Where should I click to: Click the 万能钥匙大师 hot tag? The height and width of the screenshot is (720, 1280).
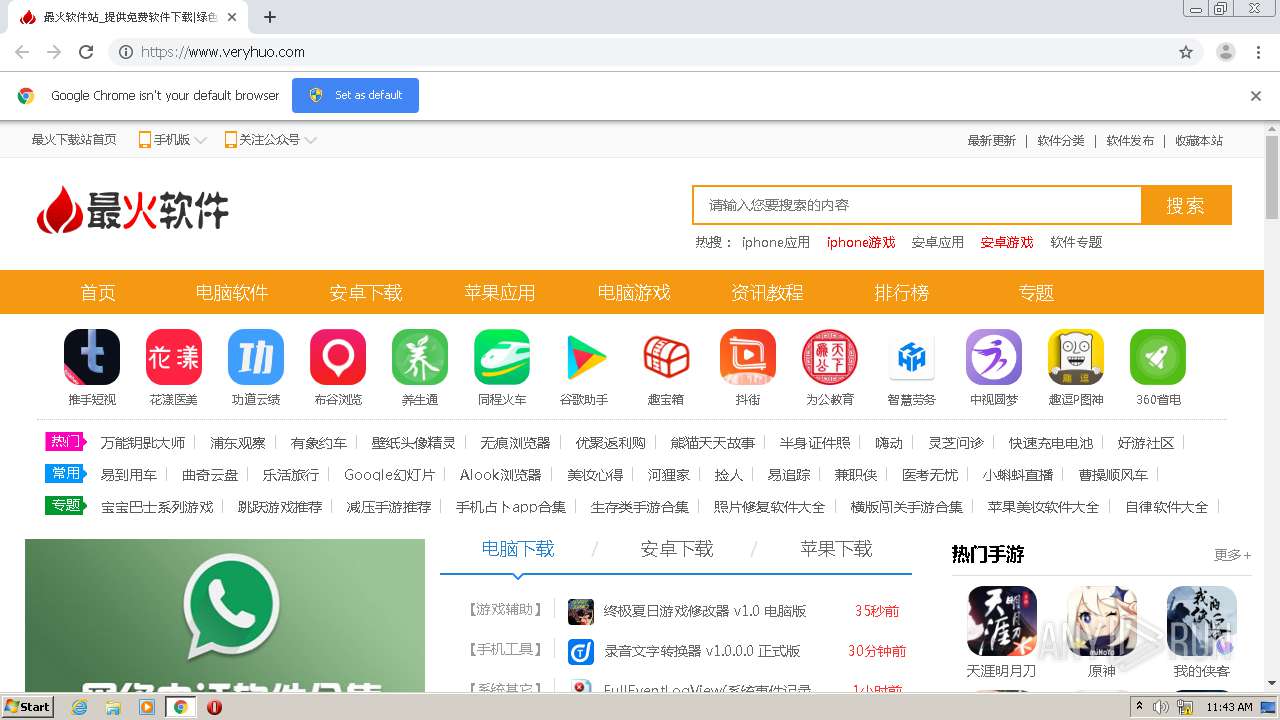[142, 443]
